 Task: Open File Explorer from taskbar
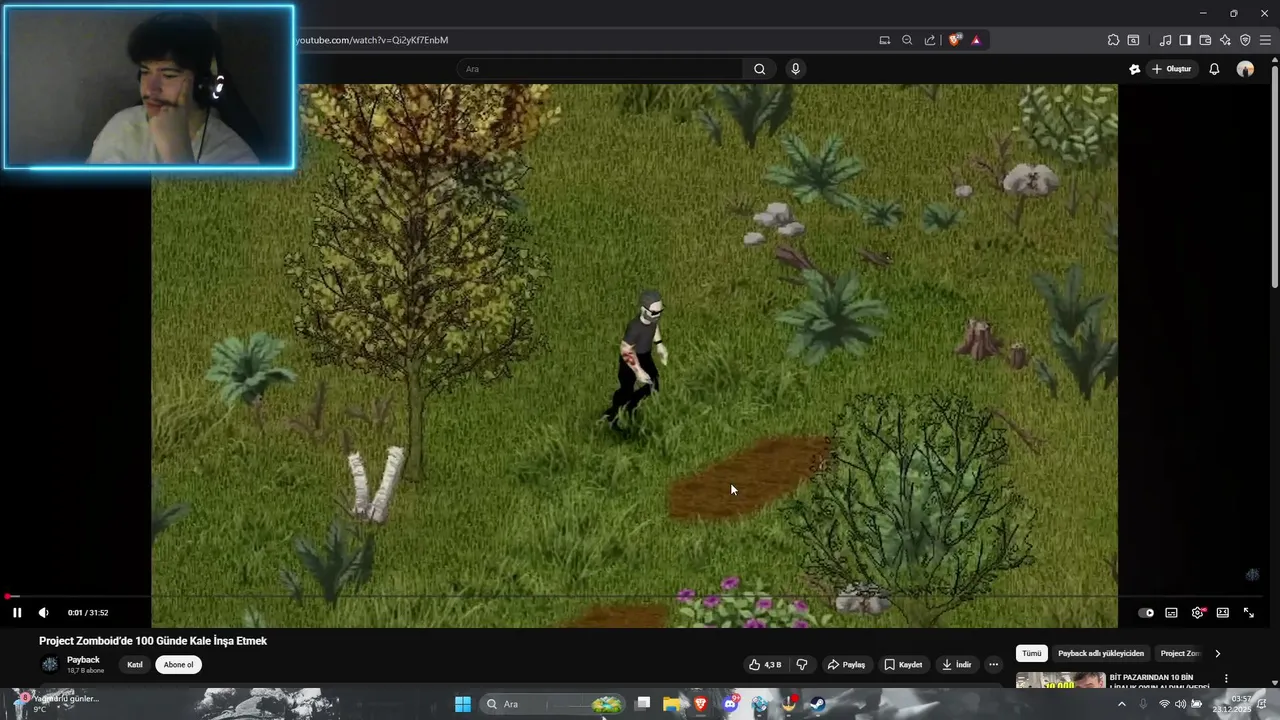point(672,704)
